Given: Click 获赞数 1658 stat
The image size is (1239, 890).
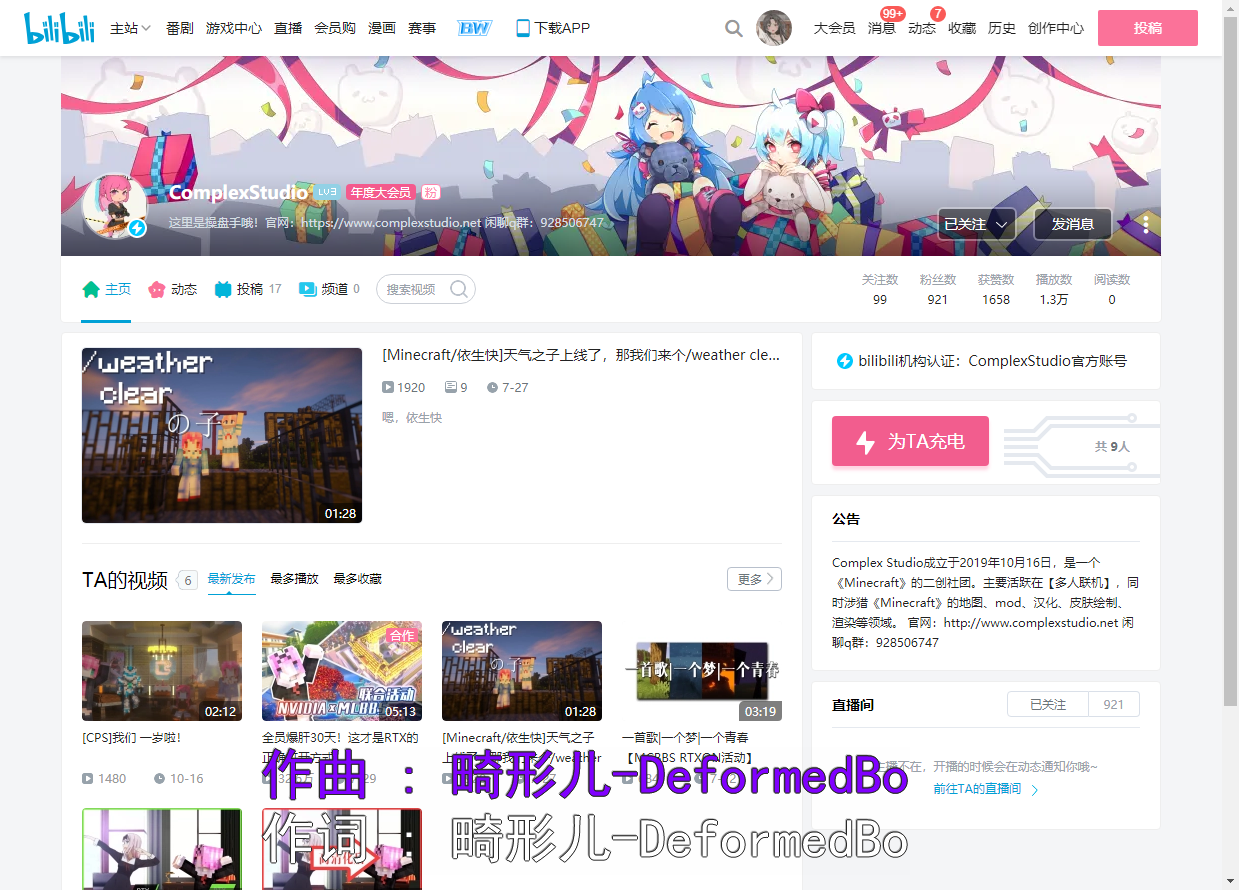Looking at the screenshot, I should [996, 289].
